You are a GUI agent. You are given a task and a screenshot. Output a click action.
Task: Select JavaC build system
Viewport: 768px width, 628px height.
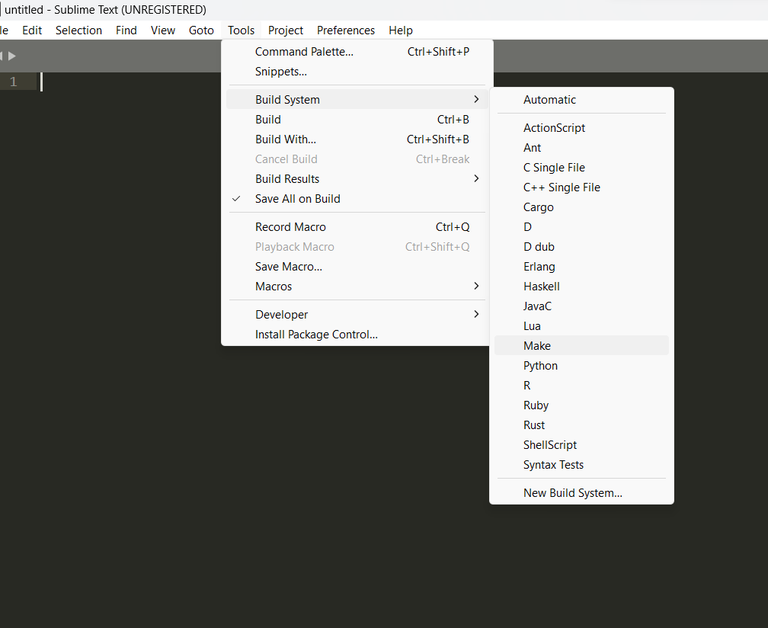coord(581,306)
